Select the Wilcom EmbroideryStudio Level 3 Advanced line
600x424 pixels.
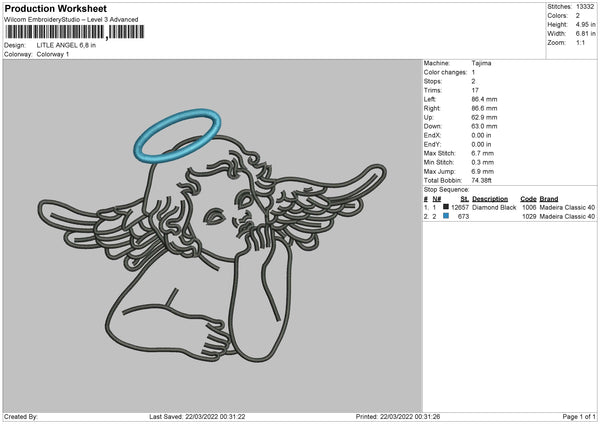coord(71,20)
